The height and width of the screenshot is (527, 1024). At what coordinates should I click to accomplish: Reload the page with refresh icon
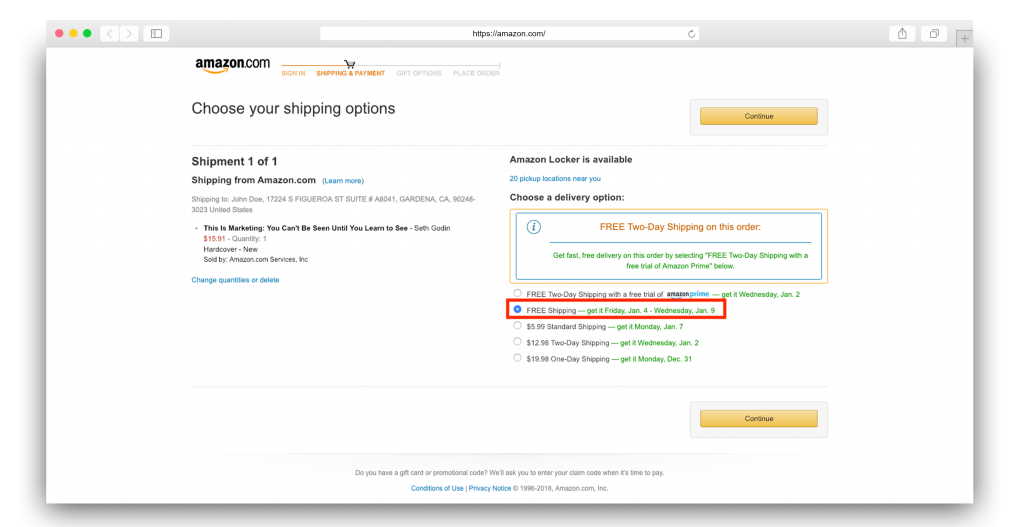click(691, 34)
